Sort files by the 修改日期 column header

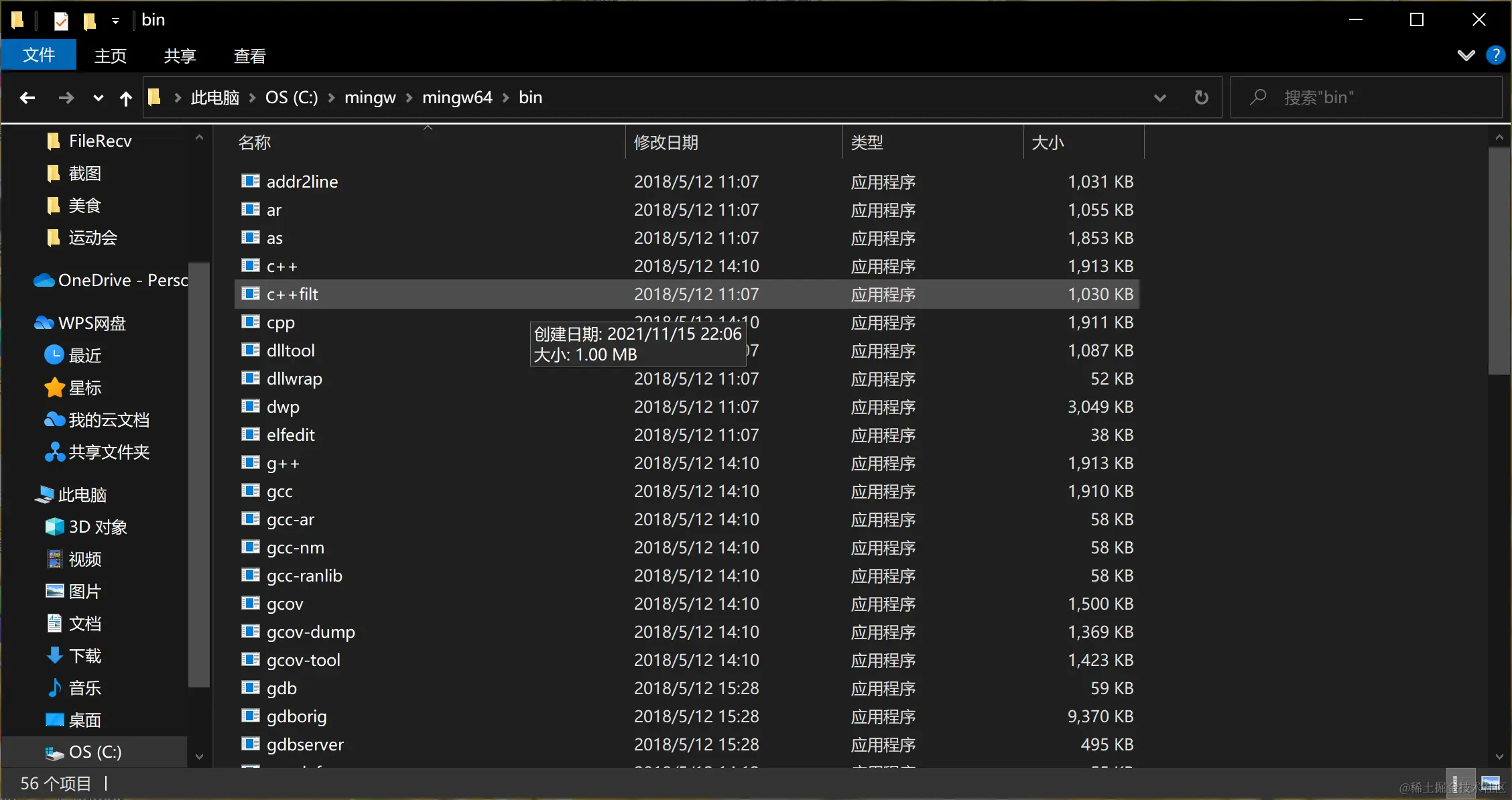pyautogui.click(x=666, y=142)
